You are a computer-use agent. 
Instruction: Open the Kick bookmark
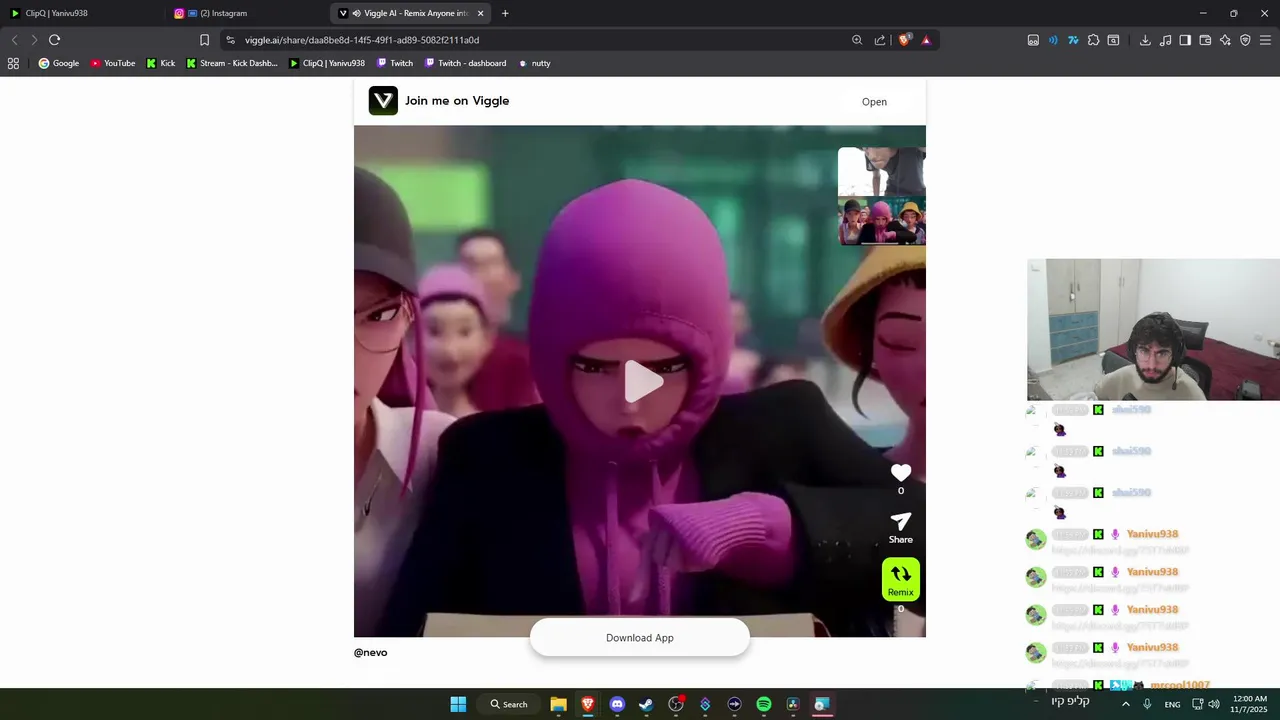(x=161, y=63)
